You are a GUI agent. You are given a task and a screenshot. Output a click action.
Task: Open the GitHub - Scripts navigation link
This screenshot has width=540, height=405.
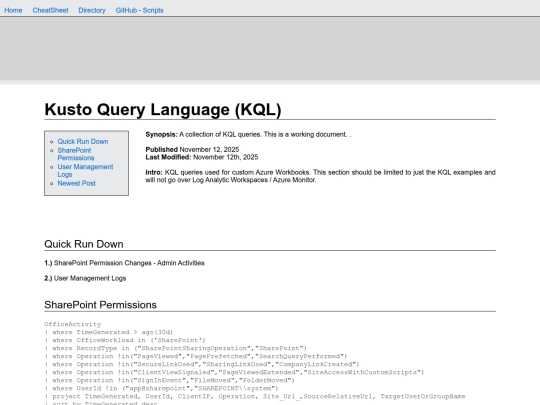pos(139,10)
